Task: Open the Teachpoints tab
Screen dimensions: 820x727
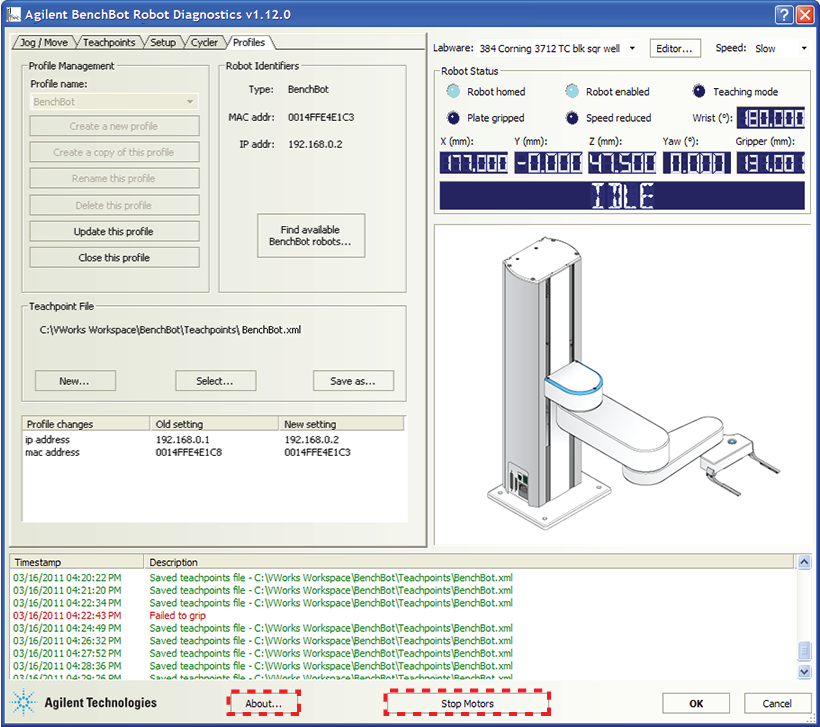Action: point(110,43)
